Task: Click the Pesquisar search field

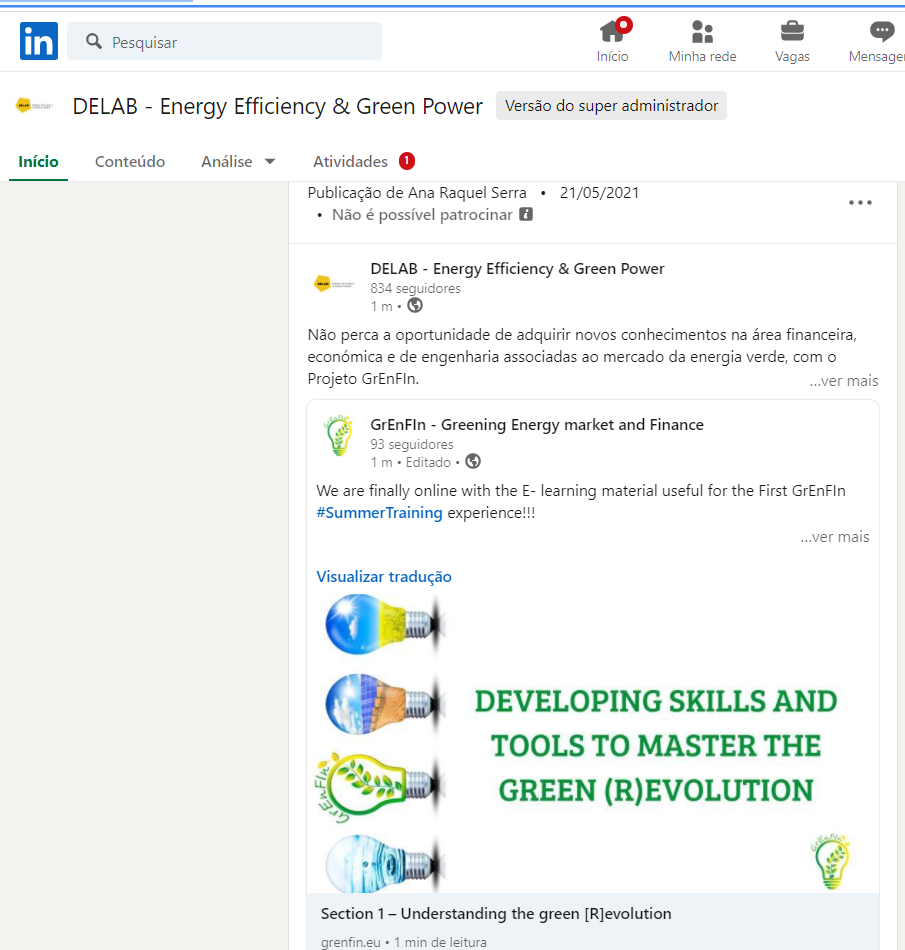Action: pyautogui.click(x=225, y=41)
